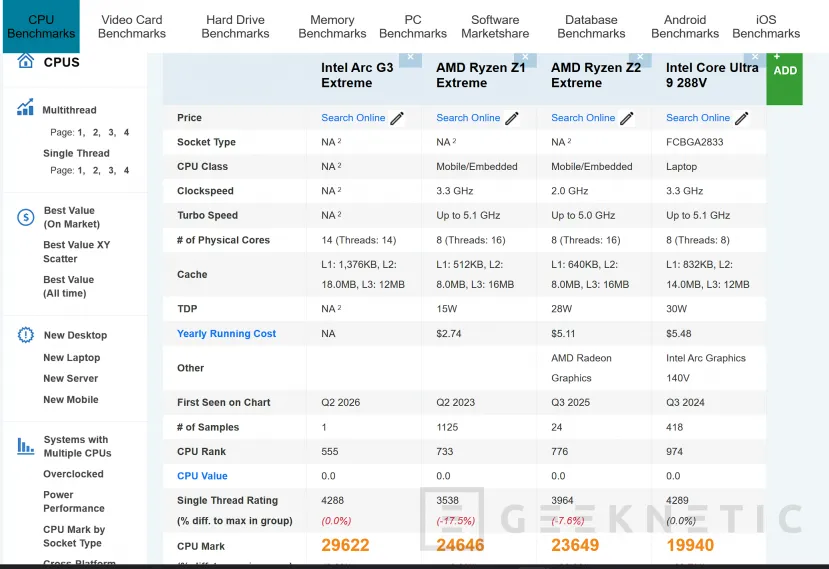Remove Intel Arc G3 Extreme from comparison
This screenshot has width=829, height=569.
410,59
